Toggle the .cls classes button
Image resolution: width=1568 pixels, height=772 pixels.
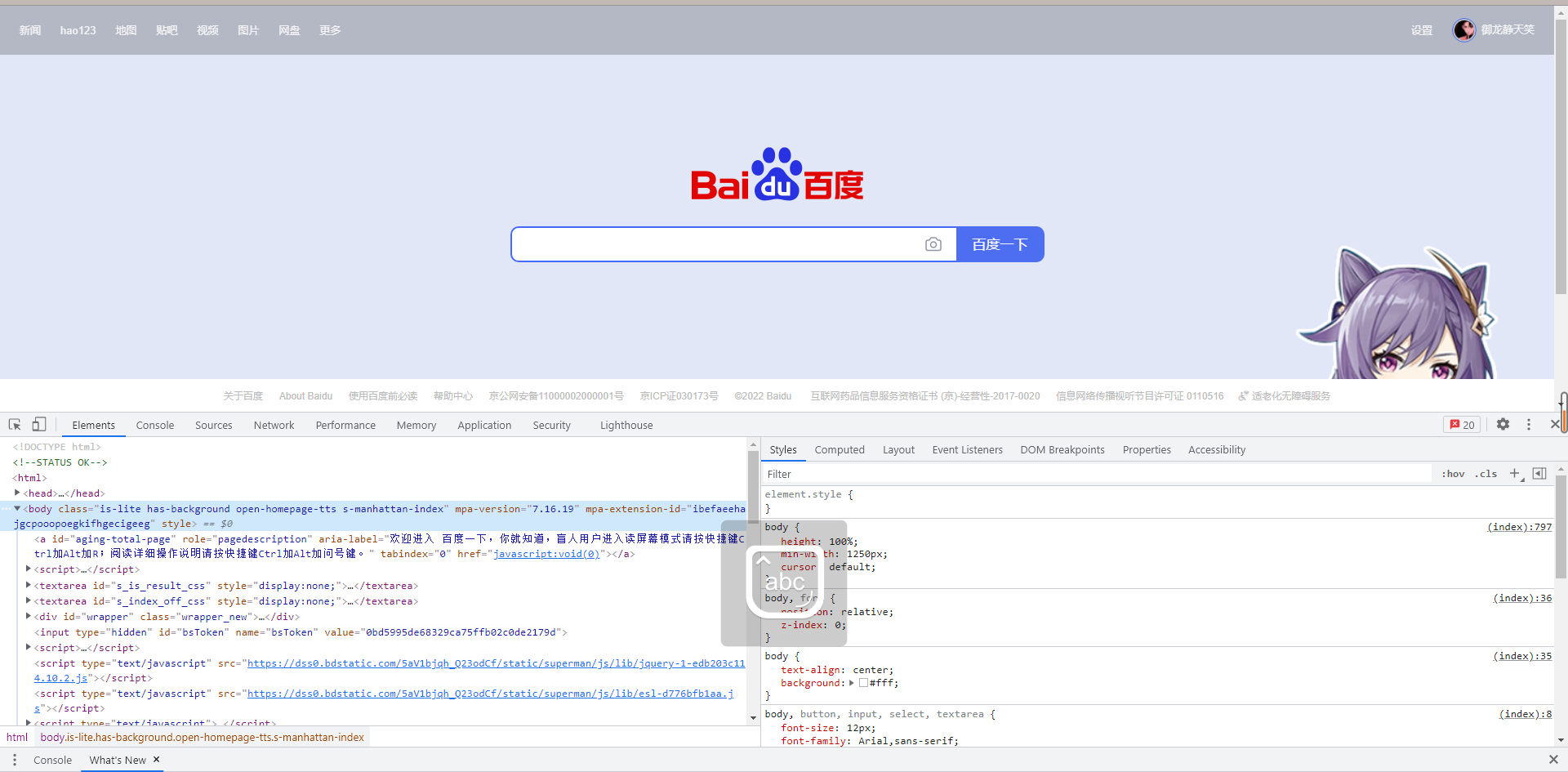[x=1486, y=474]
